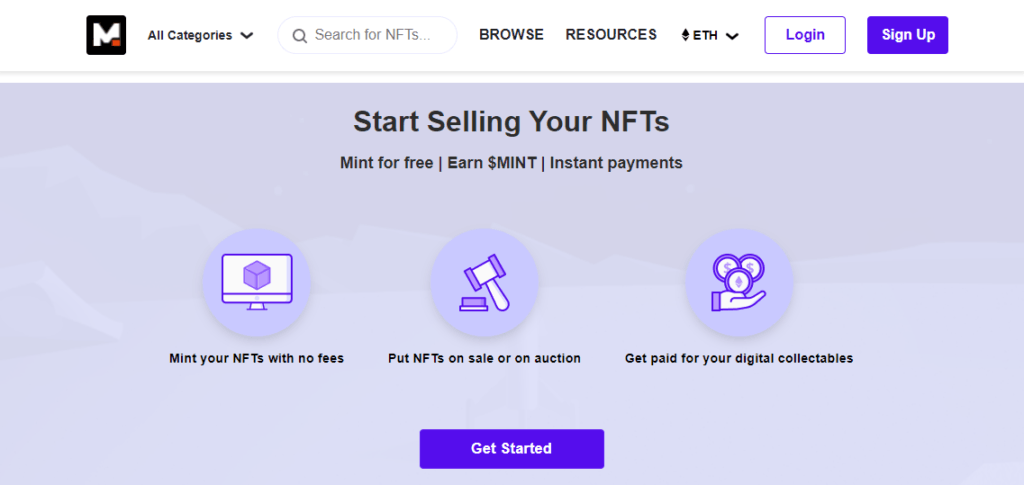Click the Login button
Image resolution: width=1024 pixels, height=485 pixels.
tap(805, 35)
